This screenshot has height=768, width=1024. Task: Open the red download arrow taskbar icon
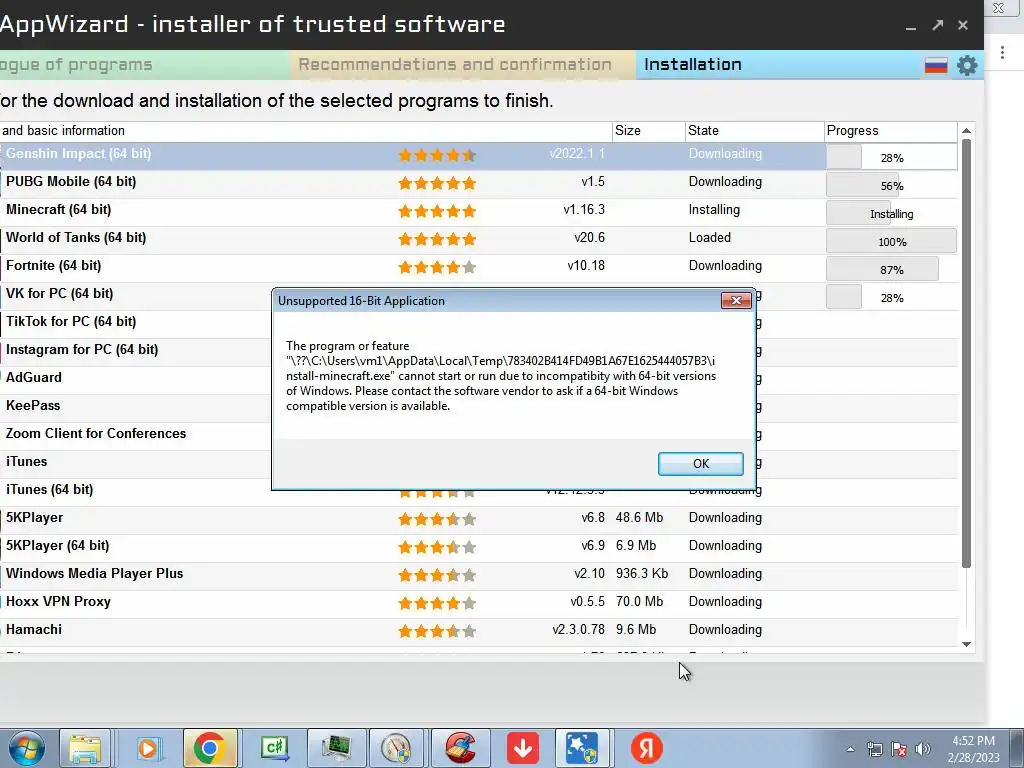pyautogui.click(x=523, y=748)
